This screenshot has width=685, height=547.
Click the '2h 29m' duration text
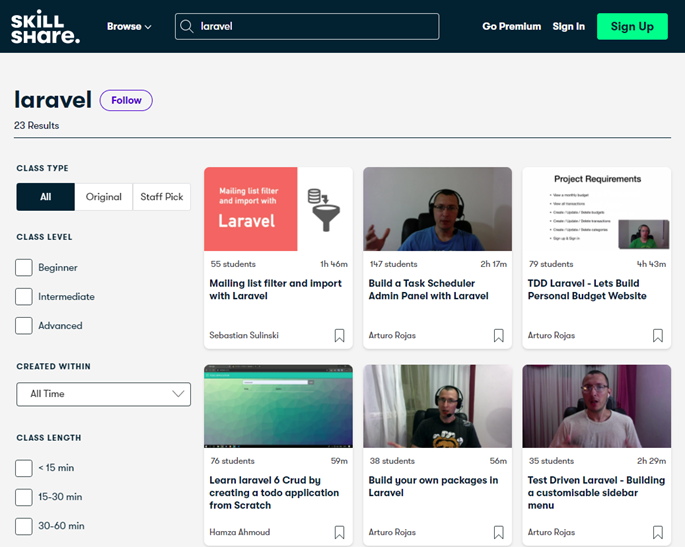(651, 461)
